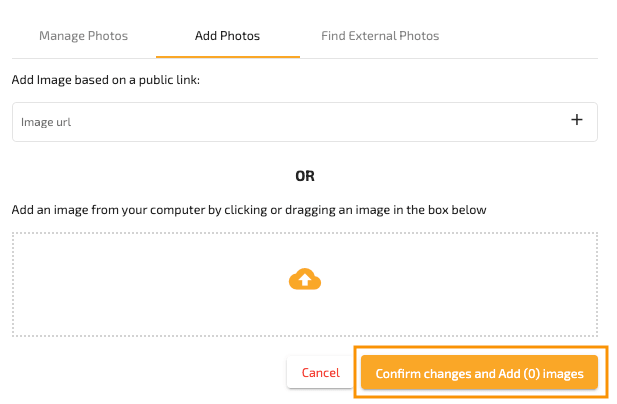Click the bold OR separator text
Screen dimensions: 617x404
305,175
